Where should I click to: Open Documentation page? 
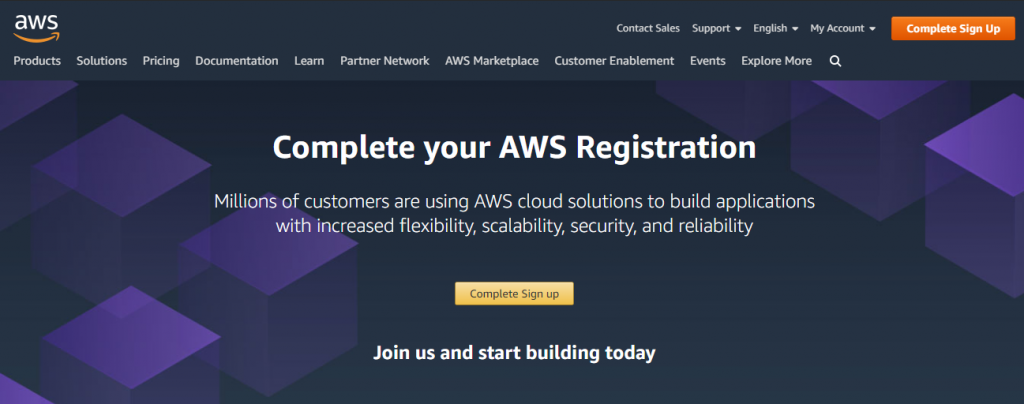[236, 61]
